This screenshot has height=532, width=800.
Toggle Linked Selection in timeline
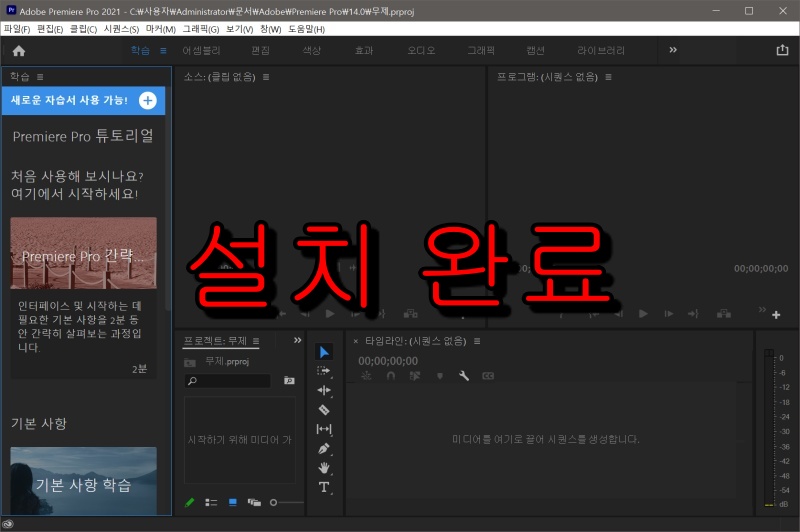(415, 376)
